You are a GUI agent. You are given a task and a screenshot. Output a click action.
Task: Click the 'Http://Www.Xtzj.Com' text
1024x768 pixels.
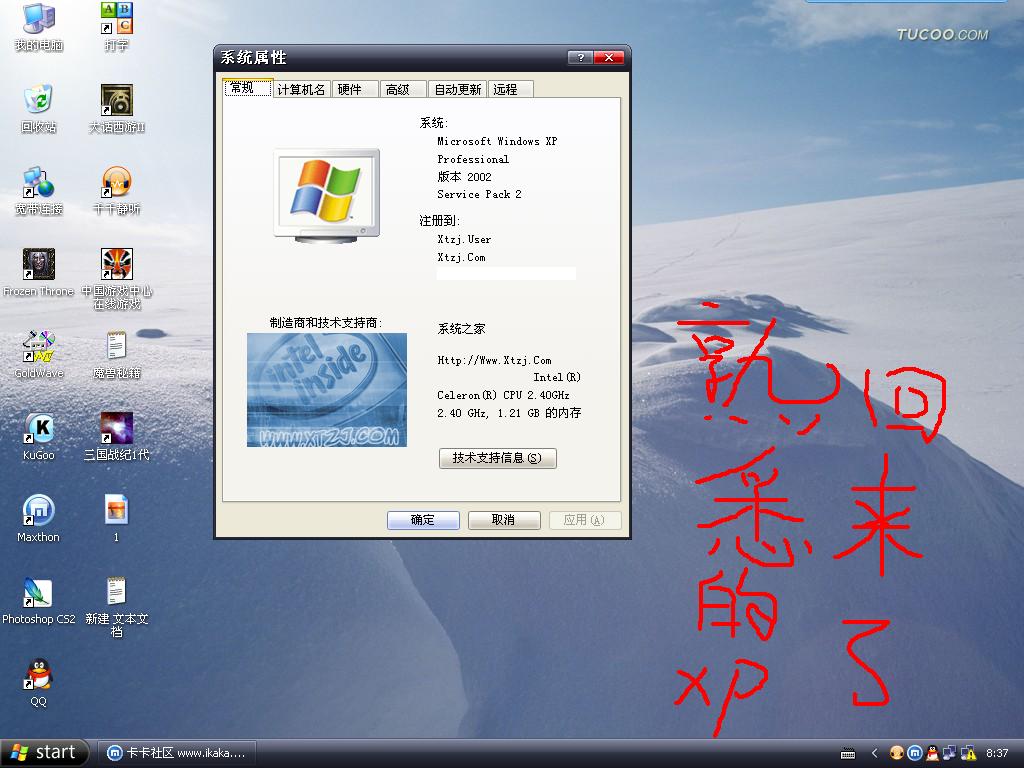(494, 360)
